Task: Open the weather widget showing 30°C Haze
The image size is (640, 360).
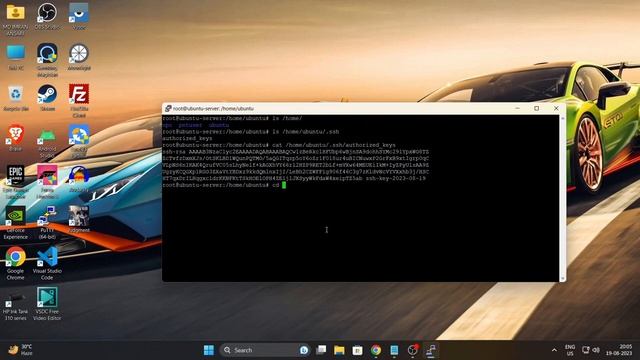Action: click(x=20, y=350)
